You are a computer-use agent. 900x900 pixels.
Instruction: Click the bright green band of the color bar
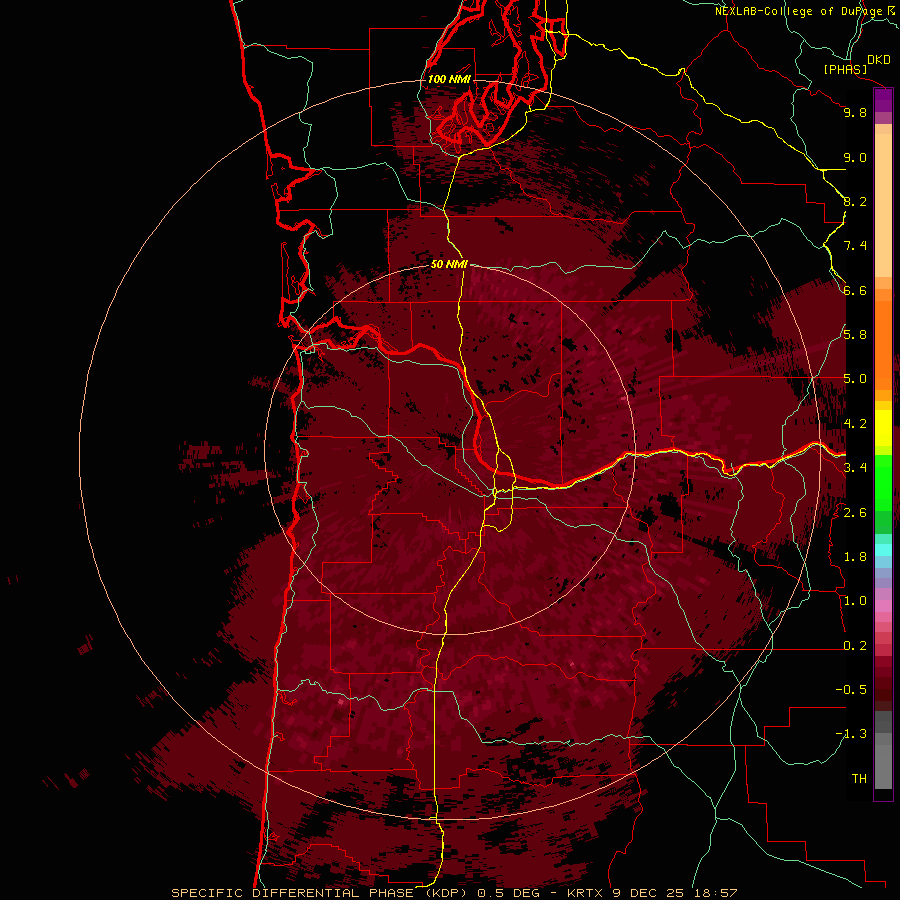click(883, 482)
